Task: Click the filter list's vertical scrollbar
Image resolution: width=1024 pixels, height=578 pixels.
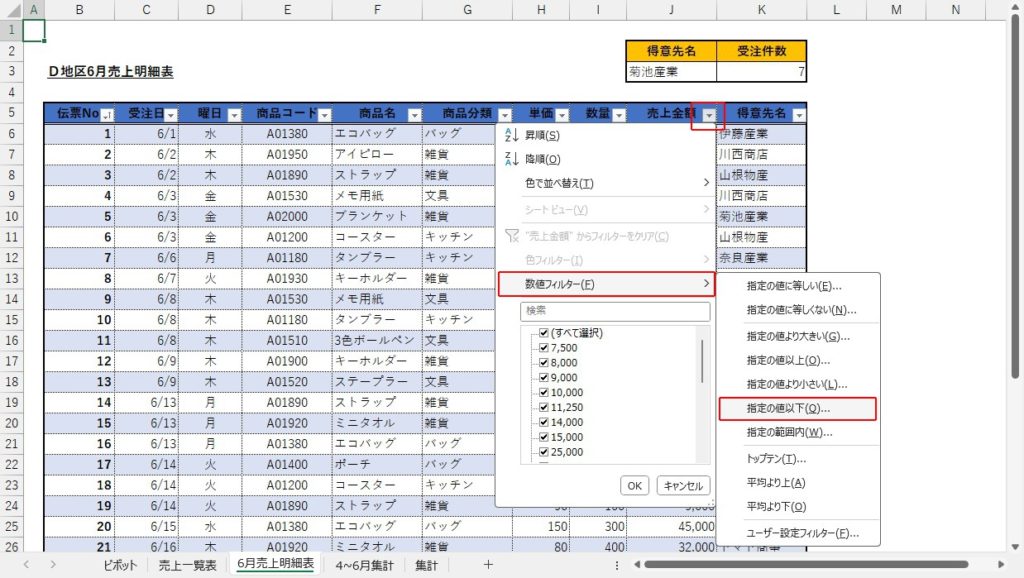Action: click(702, 362)
